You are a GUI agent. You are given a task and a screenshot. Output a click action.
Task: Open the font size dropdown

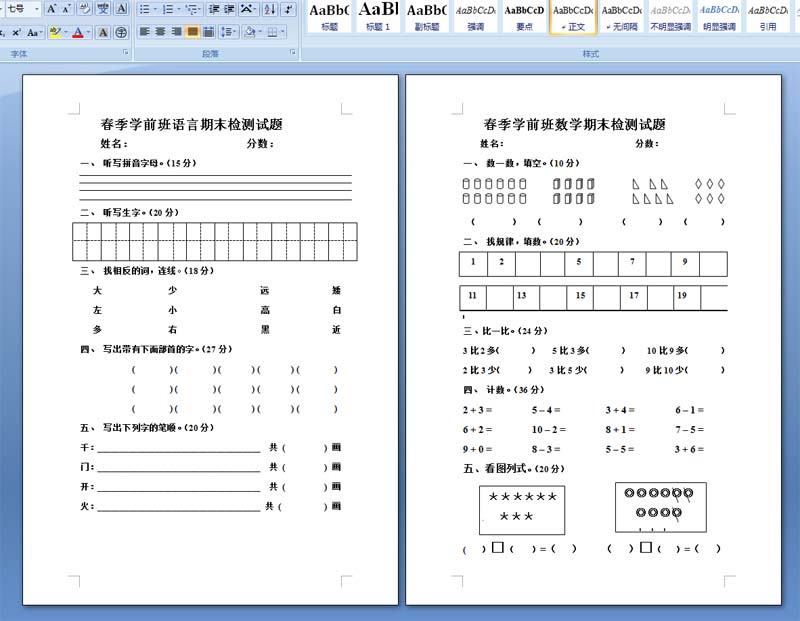click(x=37, y=9)
